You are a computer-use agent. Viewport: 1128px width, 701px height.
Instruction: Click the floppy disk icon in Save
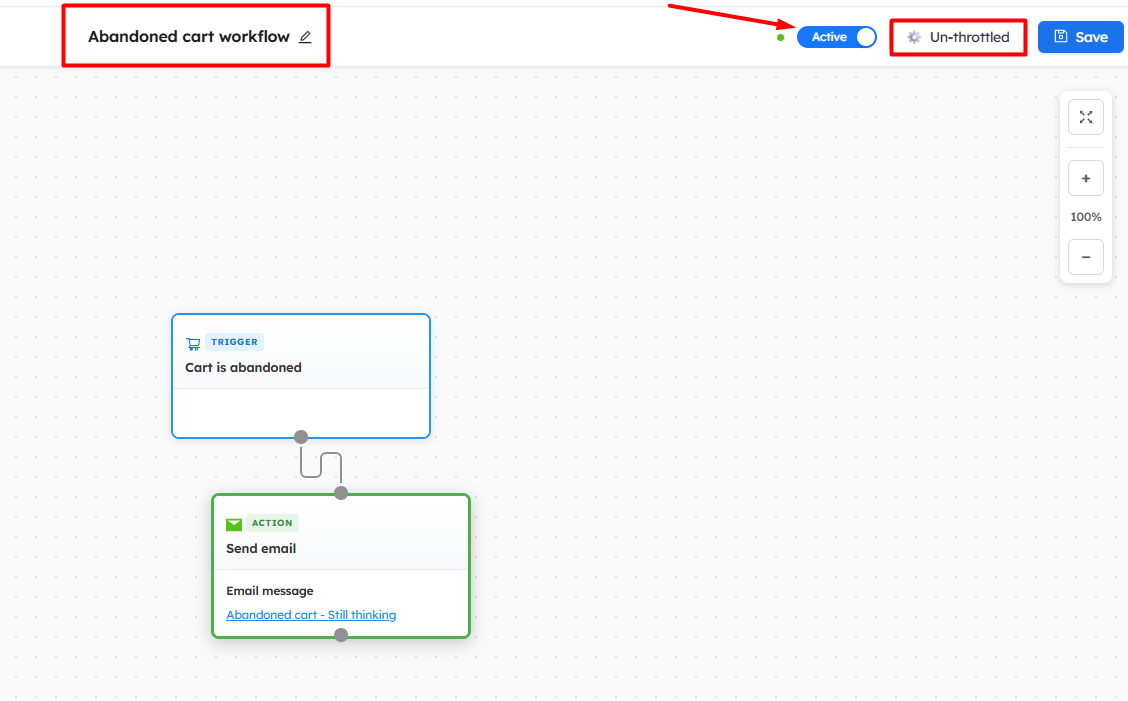pos(1061,37)
